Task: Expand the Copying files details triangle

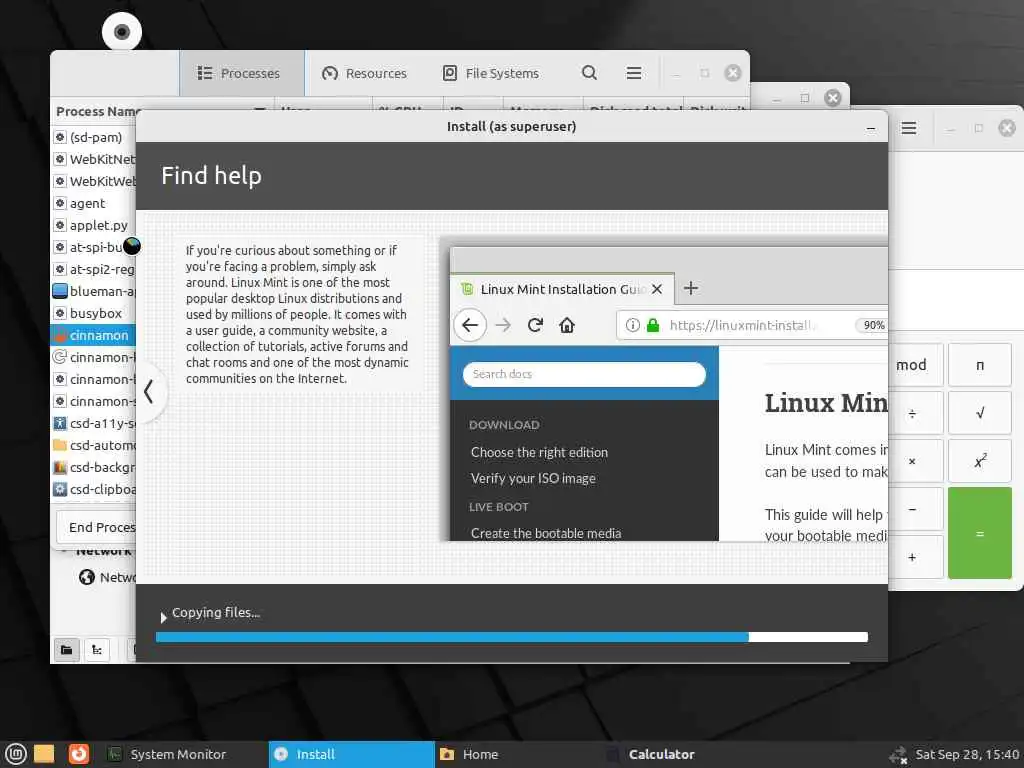Action: (x=163, y=616)
